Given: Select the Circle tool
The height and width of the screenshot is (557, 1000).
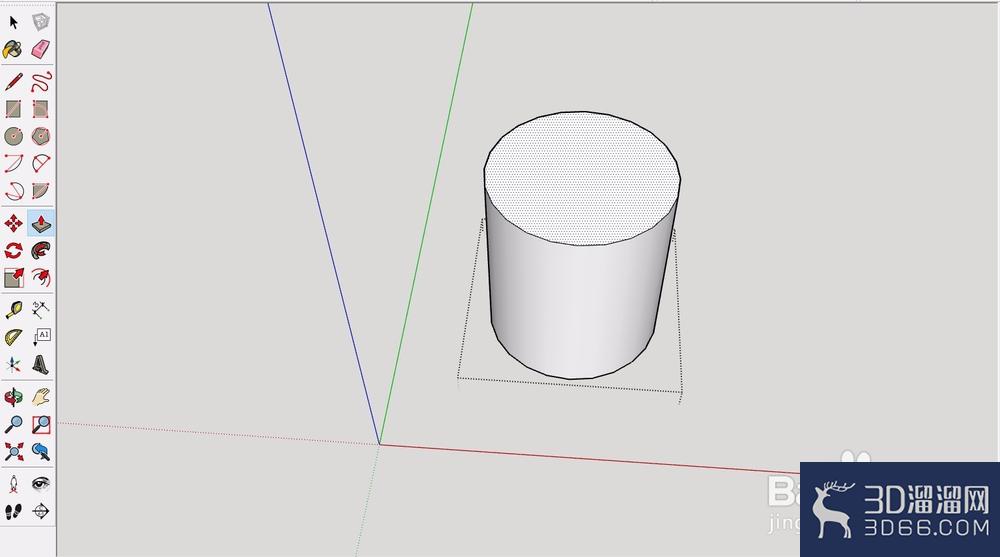Looking at the screenshot, I should pos(13,136).
